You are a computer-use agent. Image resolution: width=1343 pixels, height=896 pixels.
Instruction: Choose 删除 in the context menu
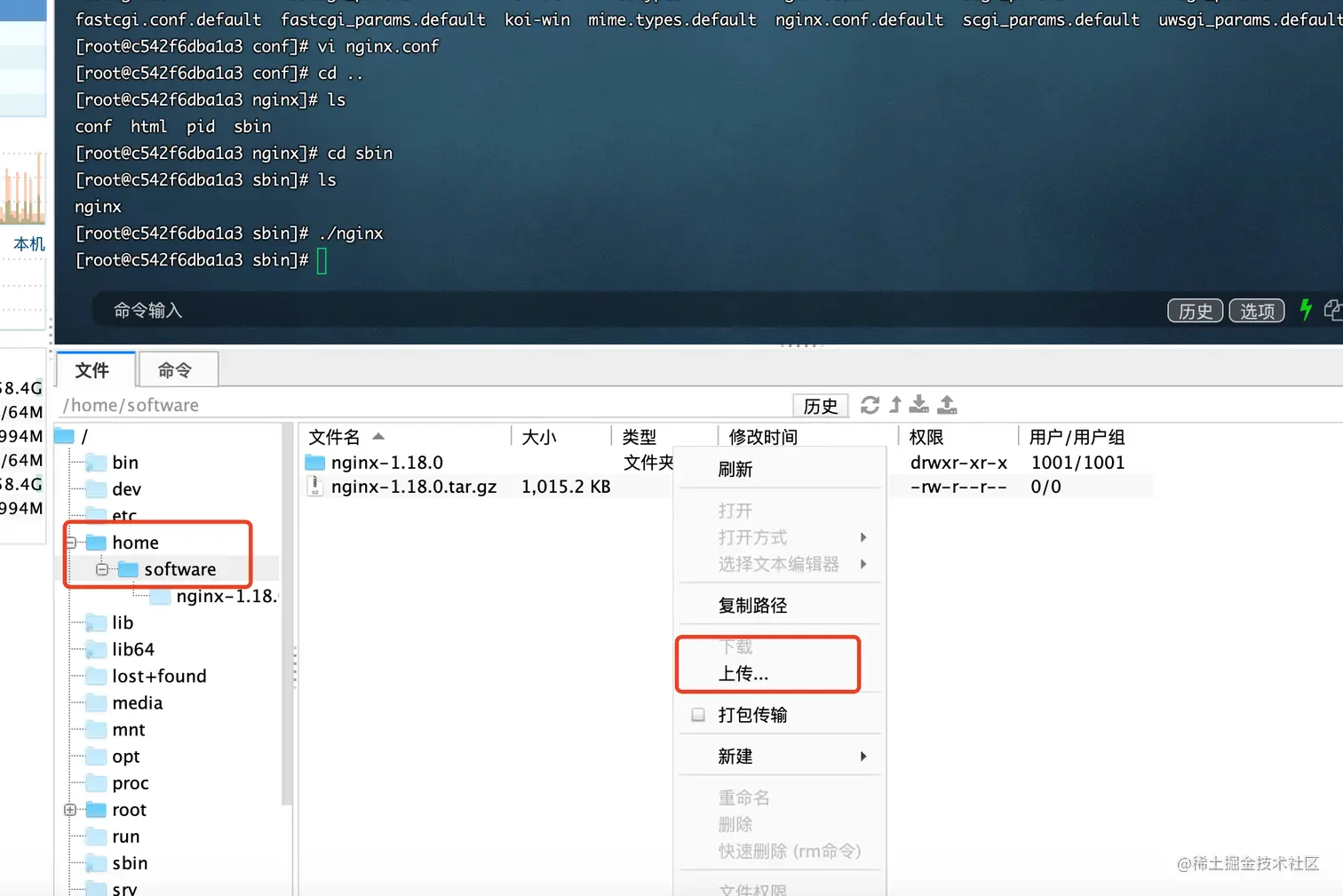[x=735, y=824]
